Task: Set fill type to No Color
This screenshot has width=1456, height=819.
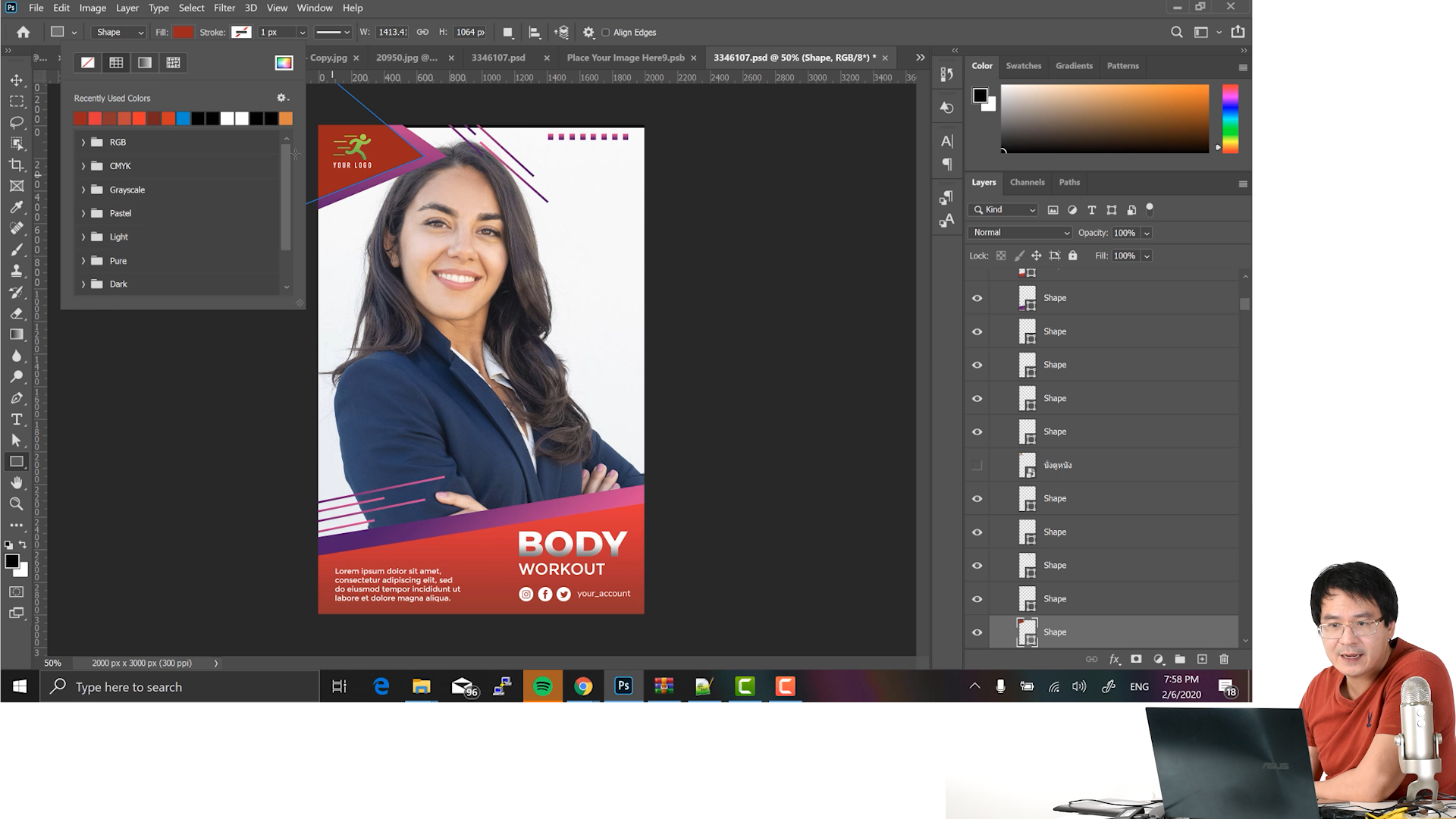Action: (x=88, y=63)
